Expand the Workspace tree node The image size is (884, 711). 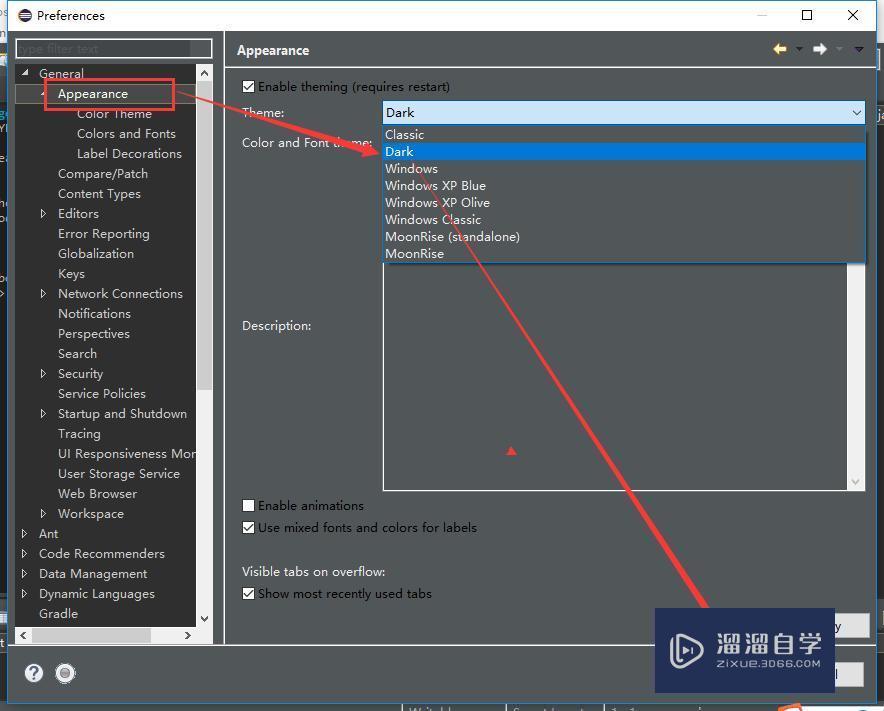click(x=43, y=514)
